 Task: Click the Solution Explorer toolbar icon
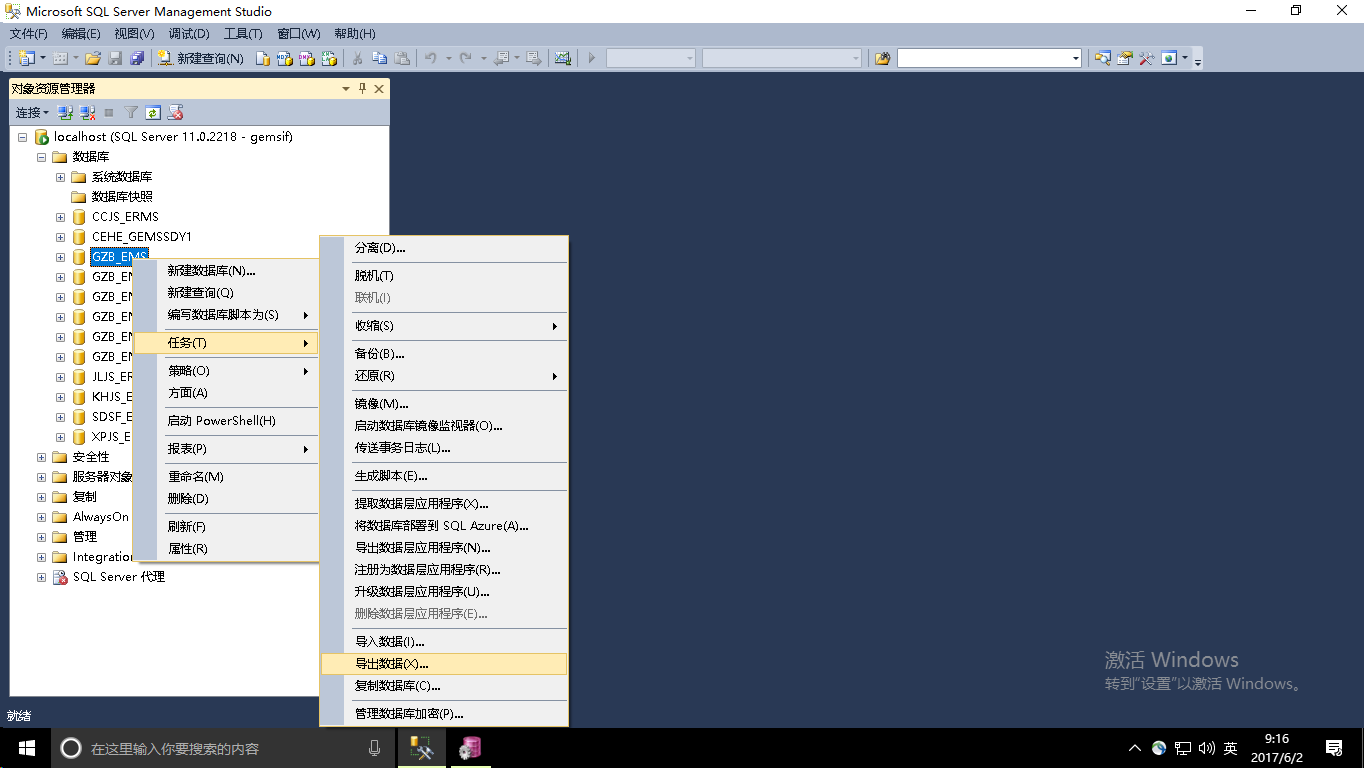[x=1103, y=58]
